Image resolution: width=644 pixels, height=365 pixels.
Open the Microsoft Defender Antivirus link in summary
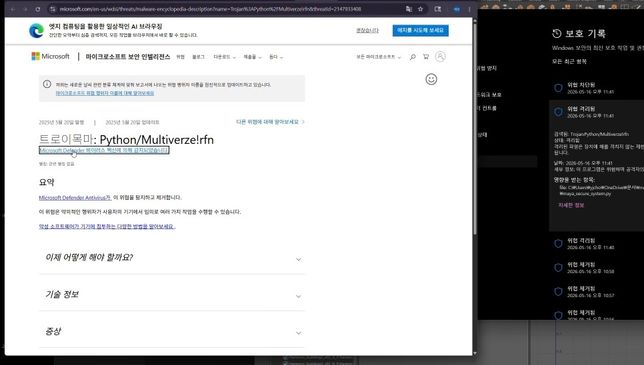coord(75,197)
